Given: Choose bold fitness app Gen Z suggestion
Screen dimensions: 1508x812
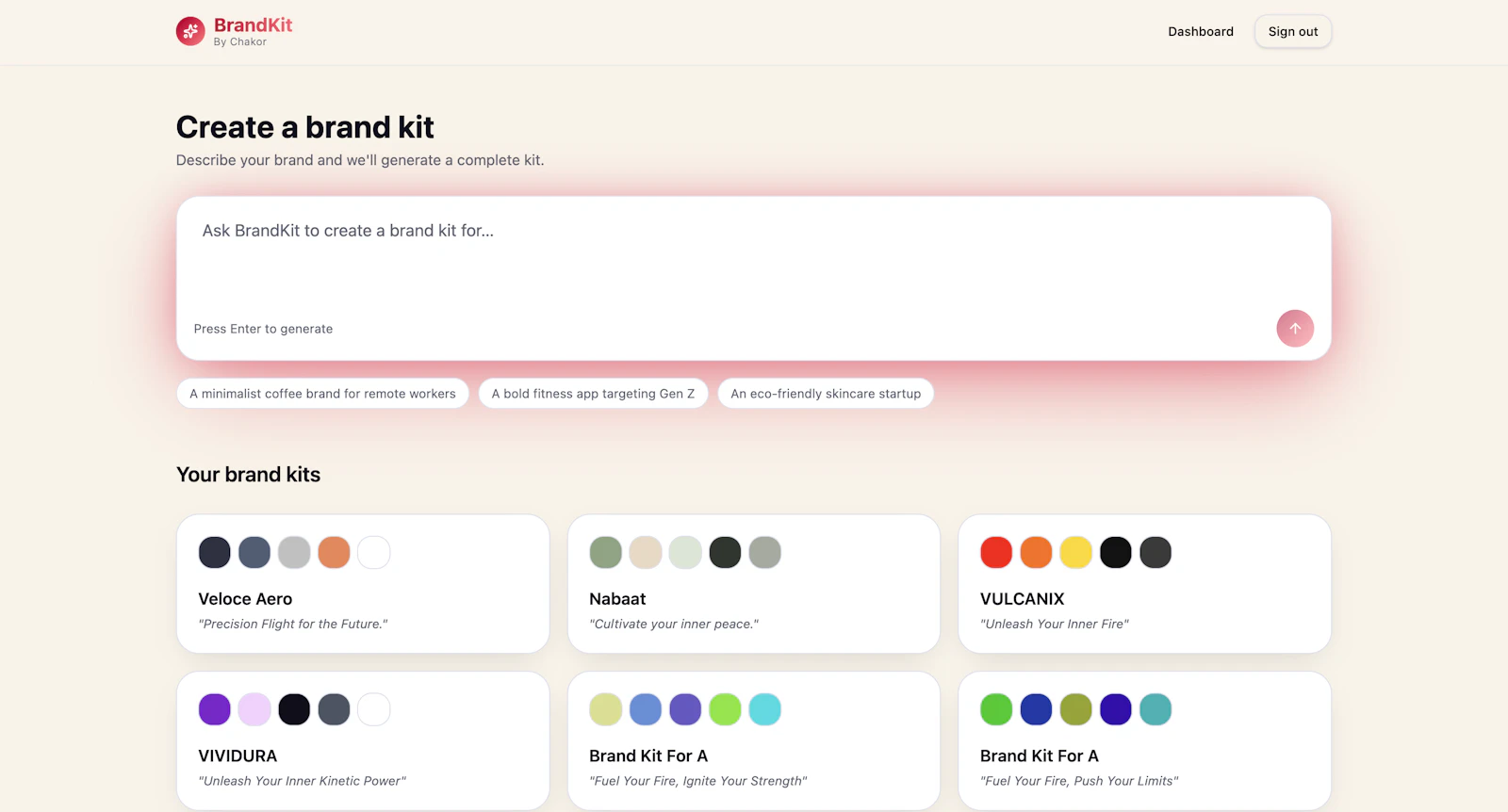Looking at the screenshot, I should [593, 394].
